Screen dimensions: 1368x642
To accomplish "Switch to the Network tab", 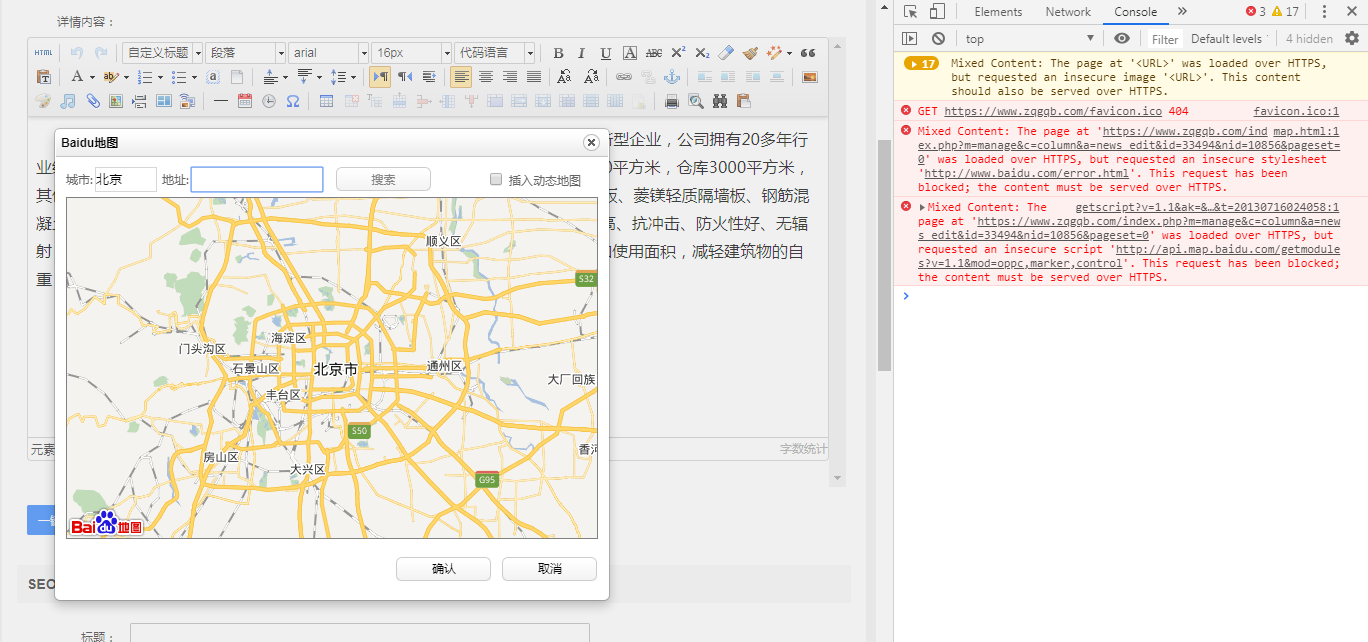I will click(x=1068, y=12).
